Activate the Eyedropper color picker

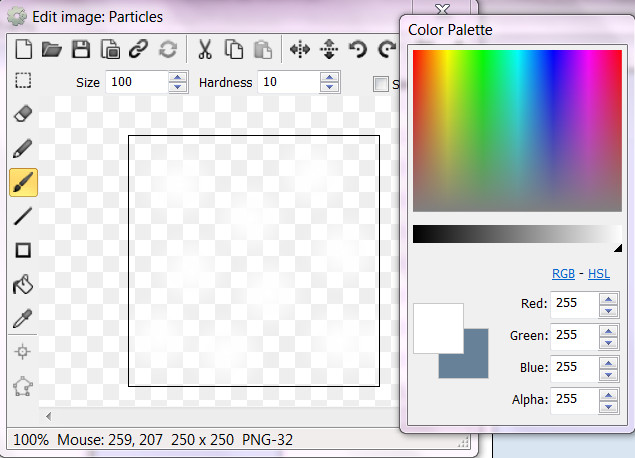point(24,319)
